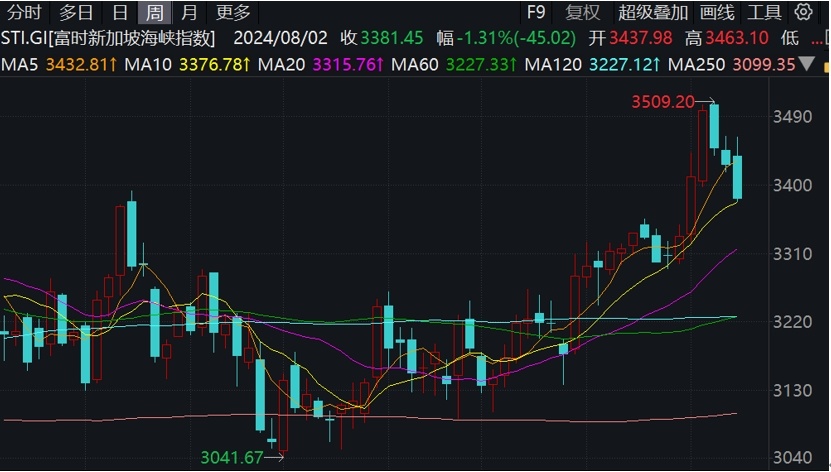
Task: Select the 日 daily chart tab
Action: [120, 12]
